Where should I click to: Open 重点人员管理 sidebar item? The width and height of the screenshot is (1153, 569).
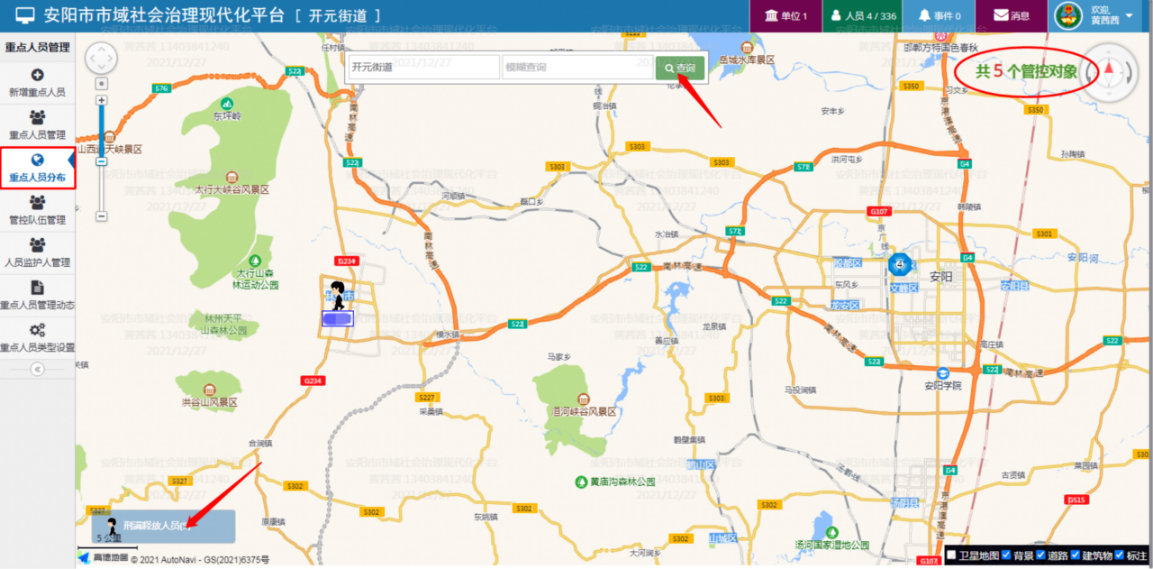coord(37,124)
